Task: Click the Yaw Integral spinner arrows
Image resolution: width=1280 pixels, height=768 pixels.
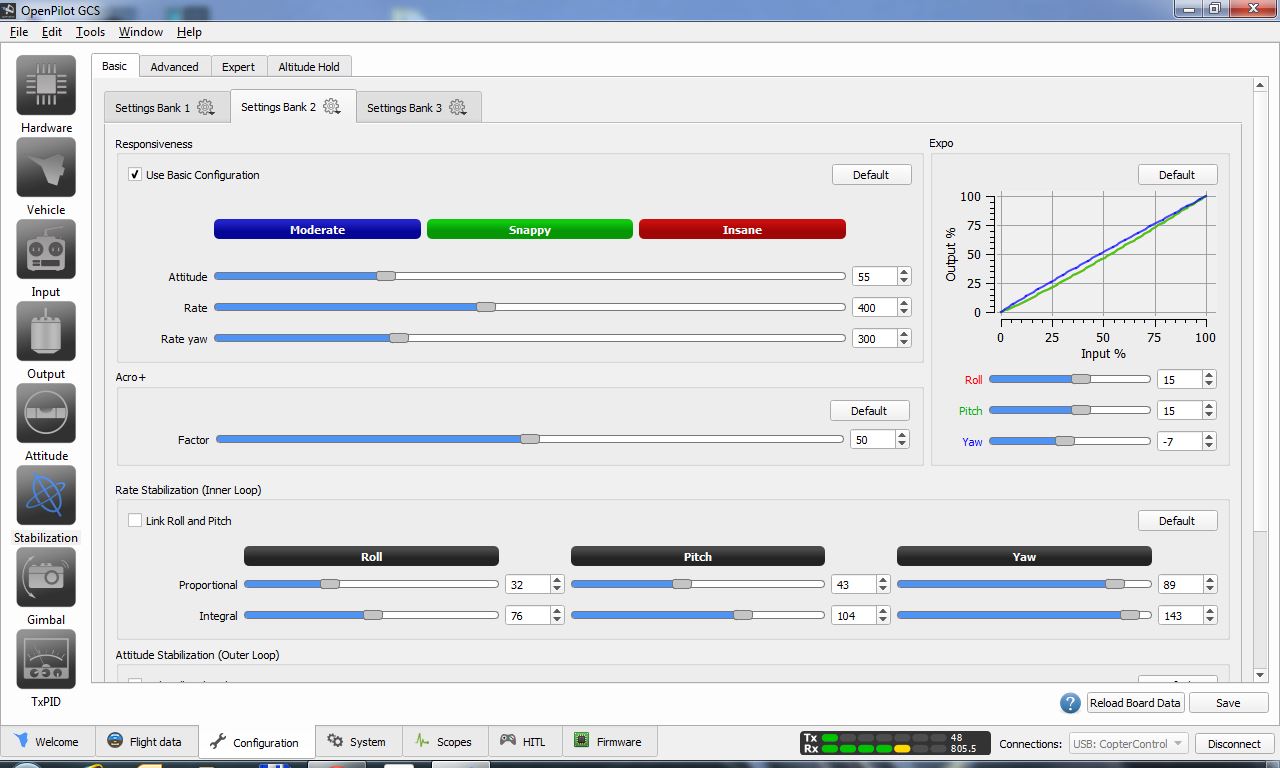Action: [1210, 616]
